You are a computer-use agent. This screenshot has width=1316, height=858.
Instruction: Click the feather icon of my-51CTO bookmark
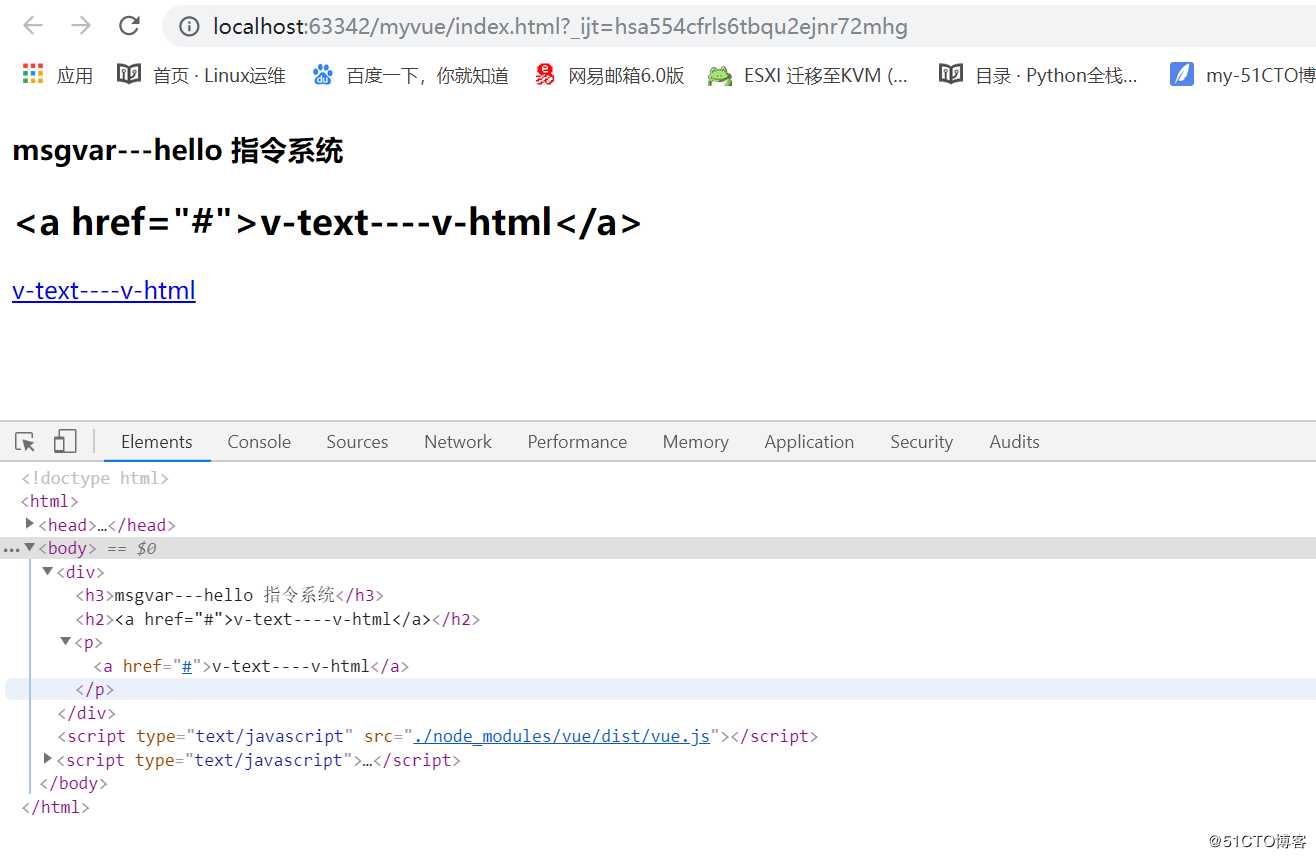click(1182, 74)
